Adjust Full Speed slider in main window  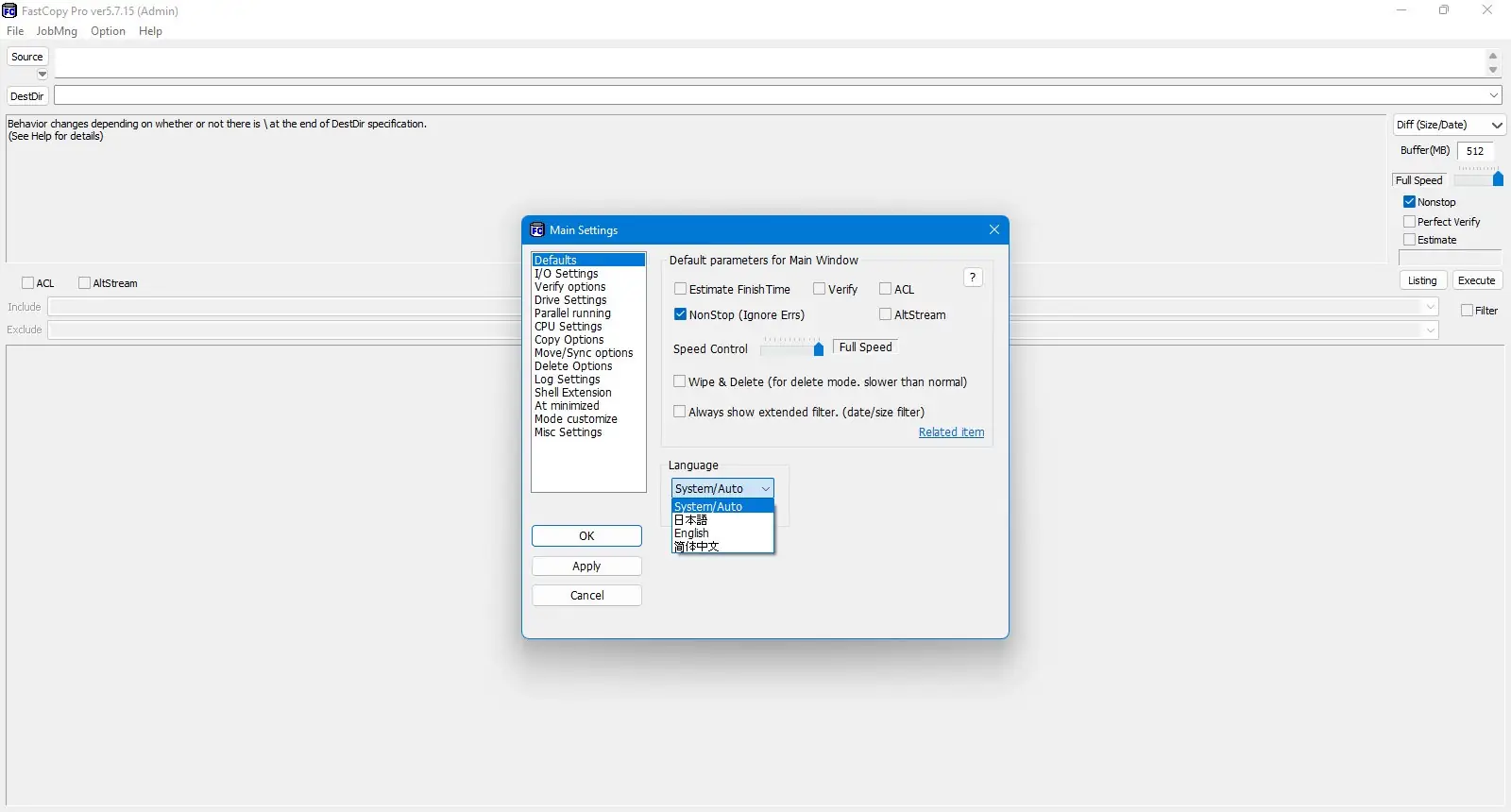[1498, 179]
